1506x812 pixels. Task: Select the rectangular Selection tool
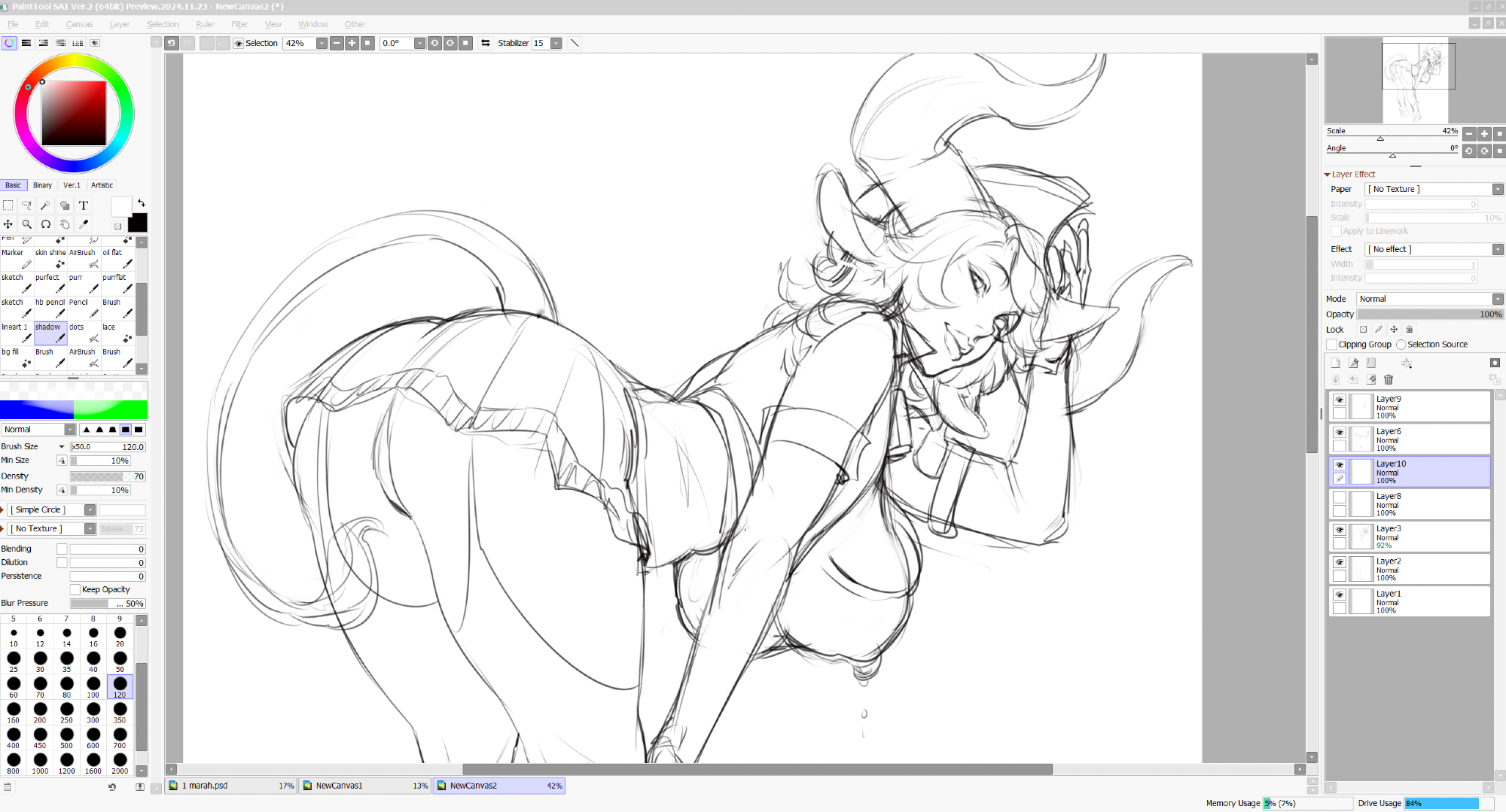point(8,205)
